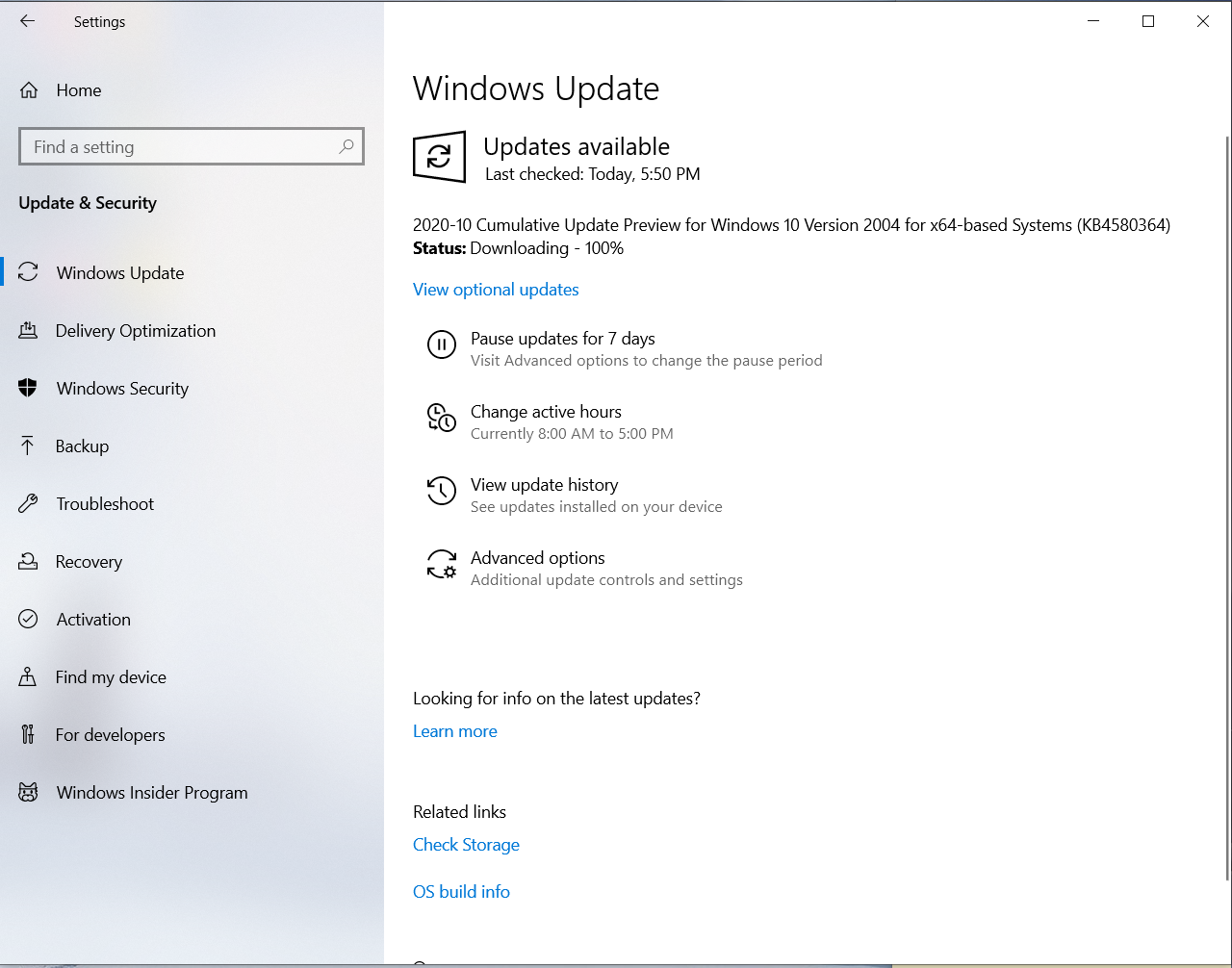Click the back arrow in Settings

tap(27, 21)
